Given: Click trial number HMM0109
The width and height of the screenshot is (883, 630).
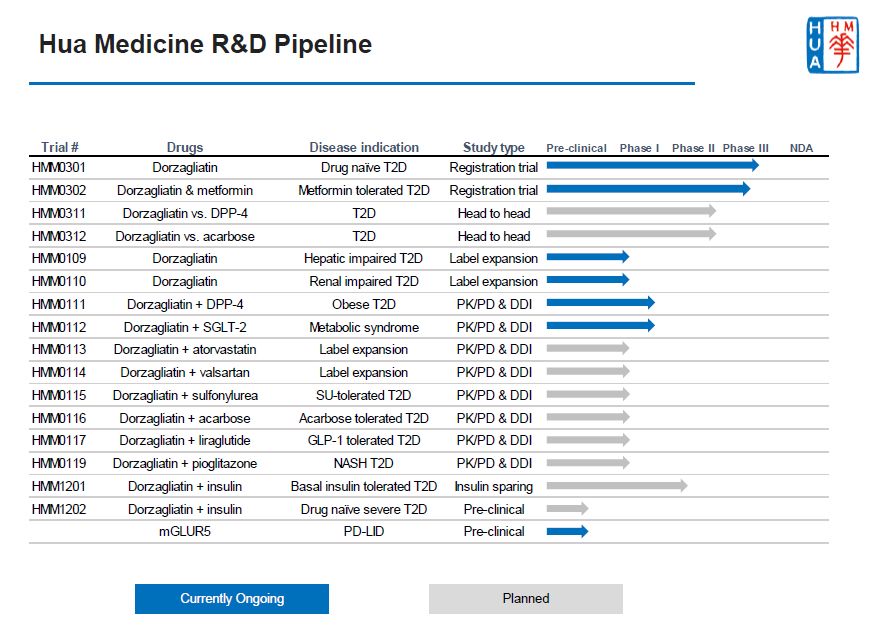Looking at the screenshot, I should pyautogui.click(x=59, y=258).
